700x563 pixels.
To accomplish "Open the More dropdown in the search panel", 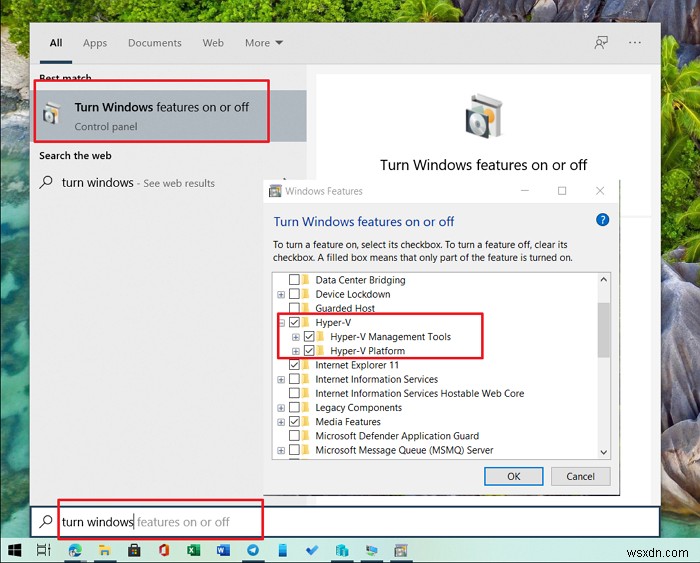I will point(264,43).
